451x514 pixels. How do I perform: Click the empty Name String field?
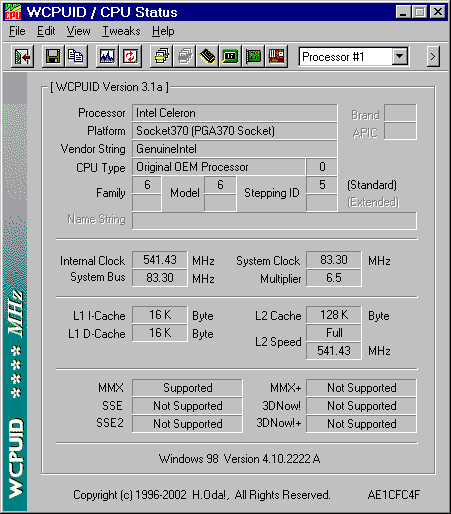[274, 221]
